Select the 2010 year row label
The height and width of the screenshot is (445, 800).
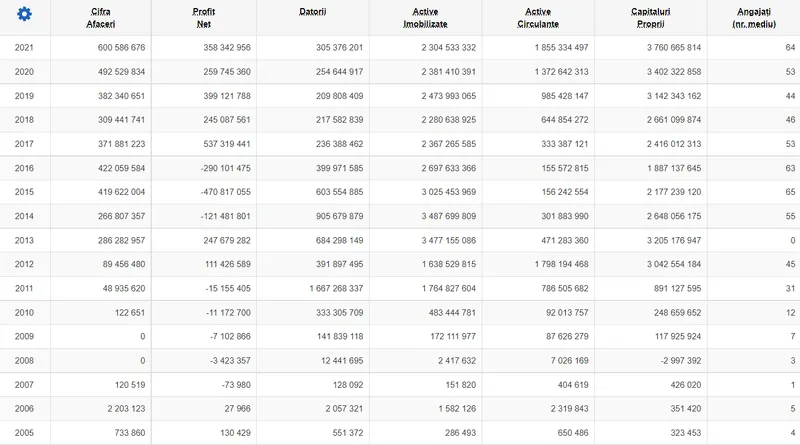[24, 312]
